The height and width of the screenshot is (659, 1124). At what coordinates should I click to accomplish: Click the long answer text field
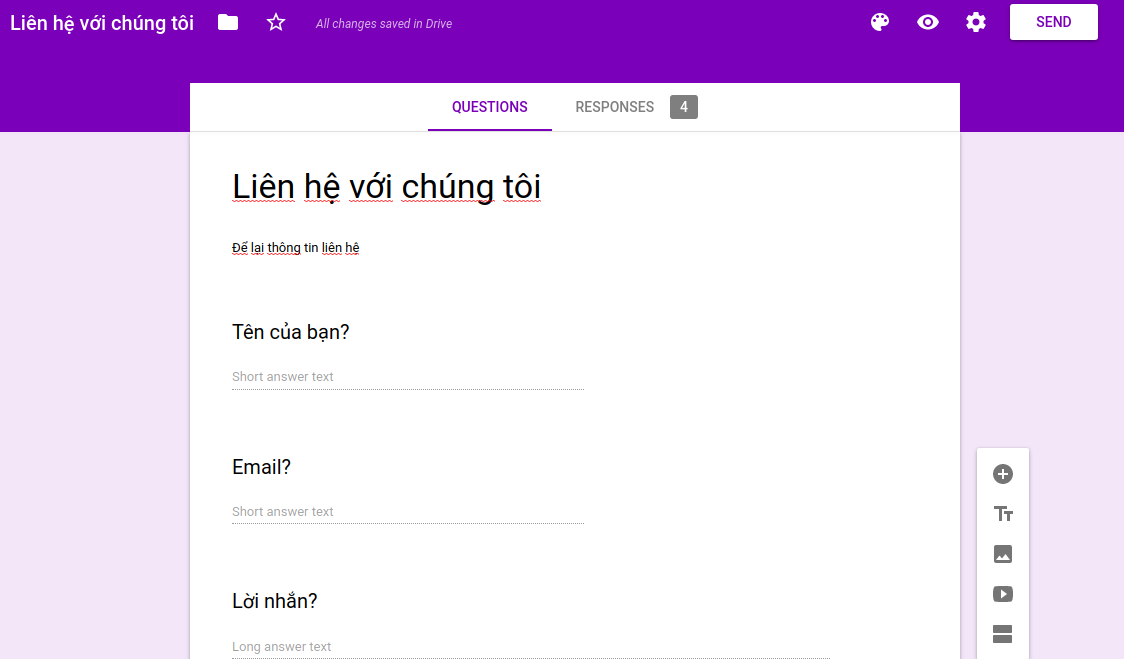(x=530, y=647)
